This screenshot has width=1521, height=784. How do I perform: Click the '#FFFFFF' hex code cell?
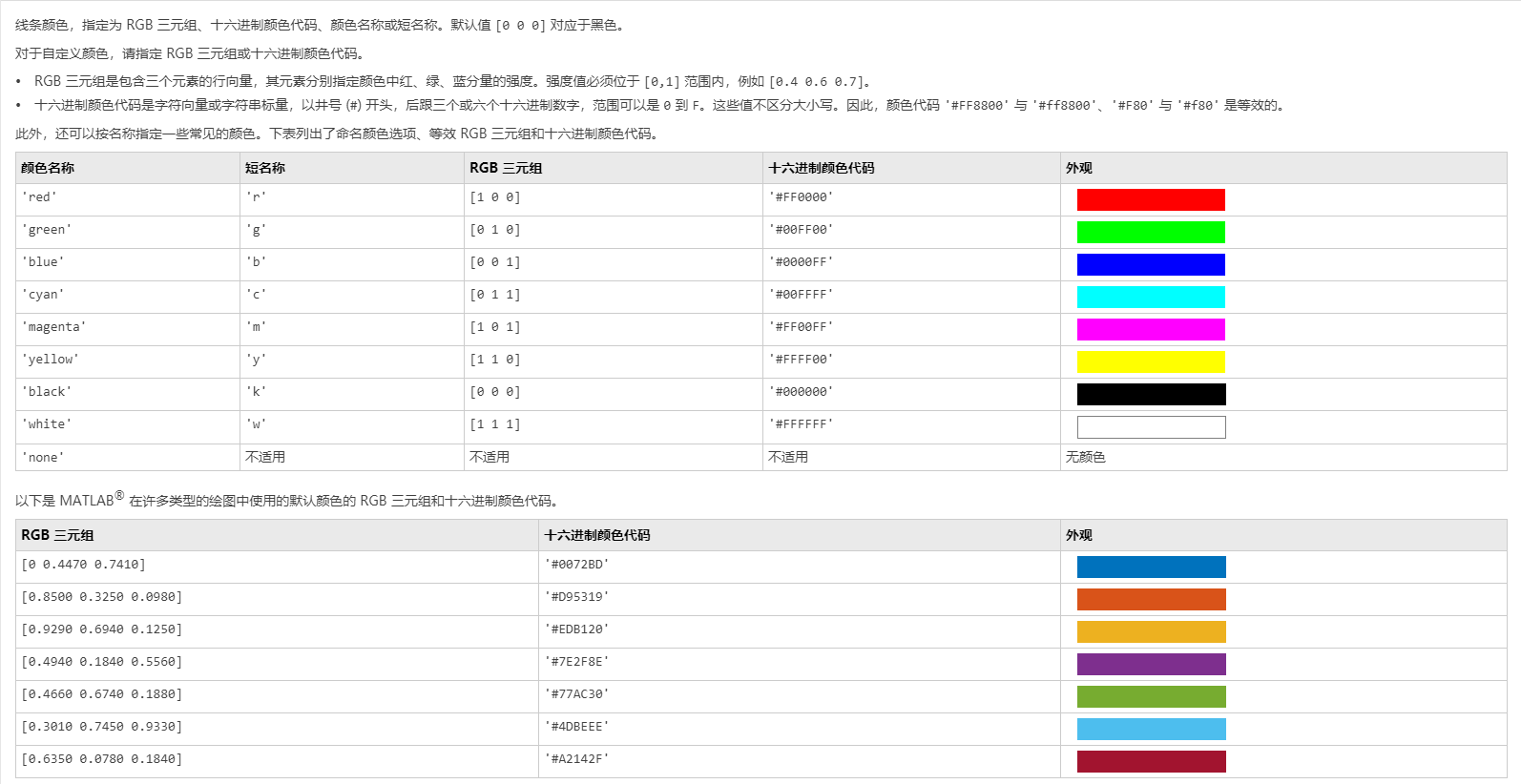click(x=911, y=427)
